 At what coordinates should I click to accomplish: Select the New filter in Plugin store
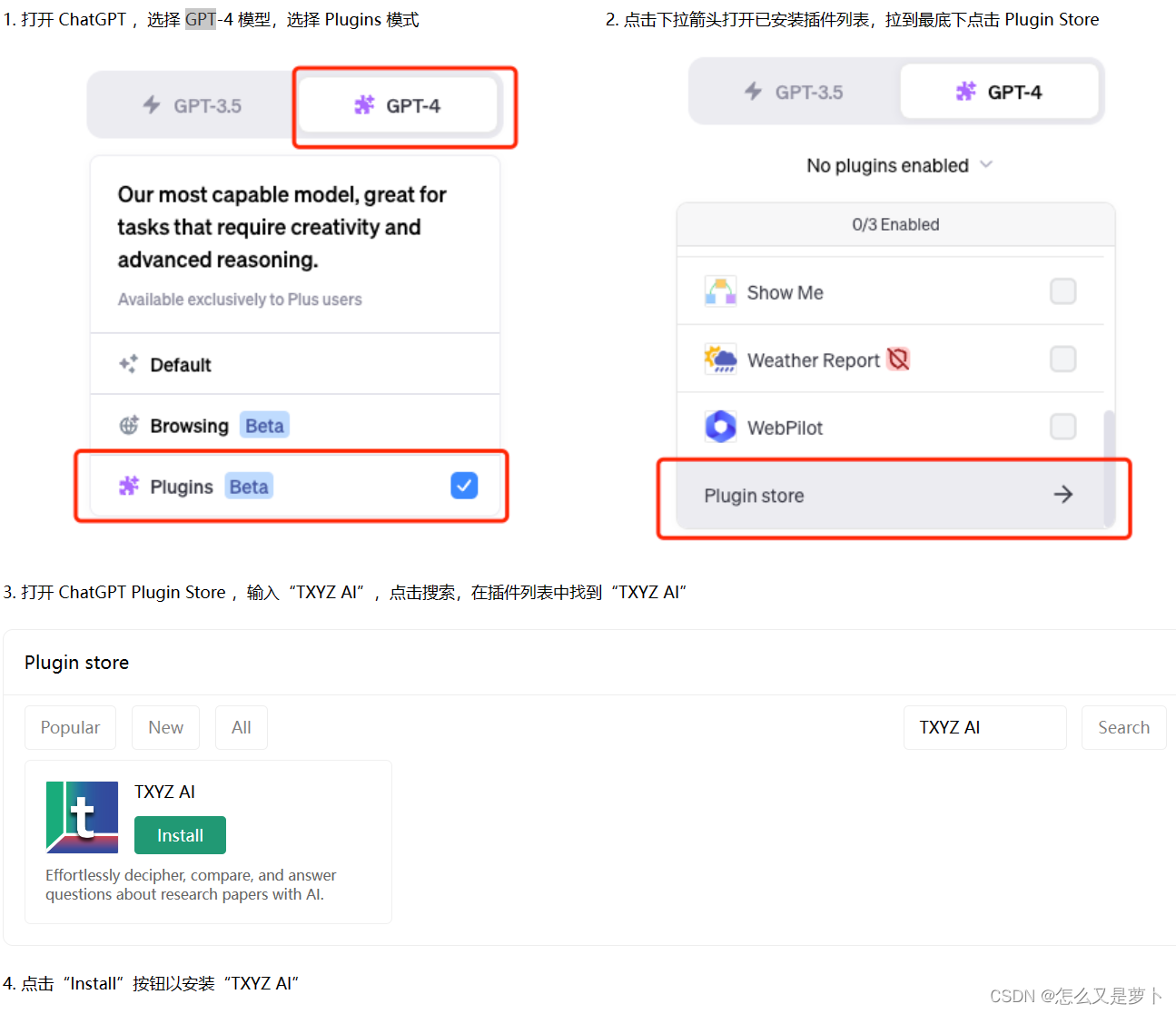click(x=165, y=727)
